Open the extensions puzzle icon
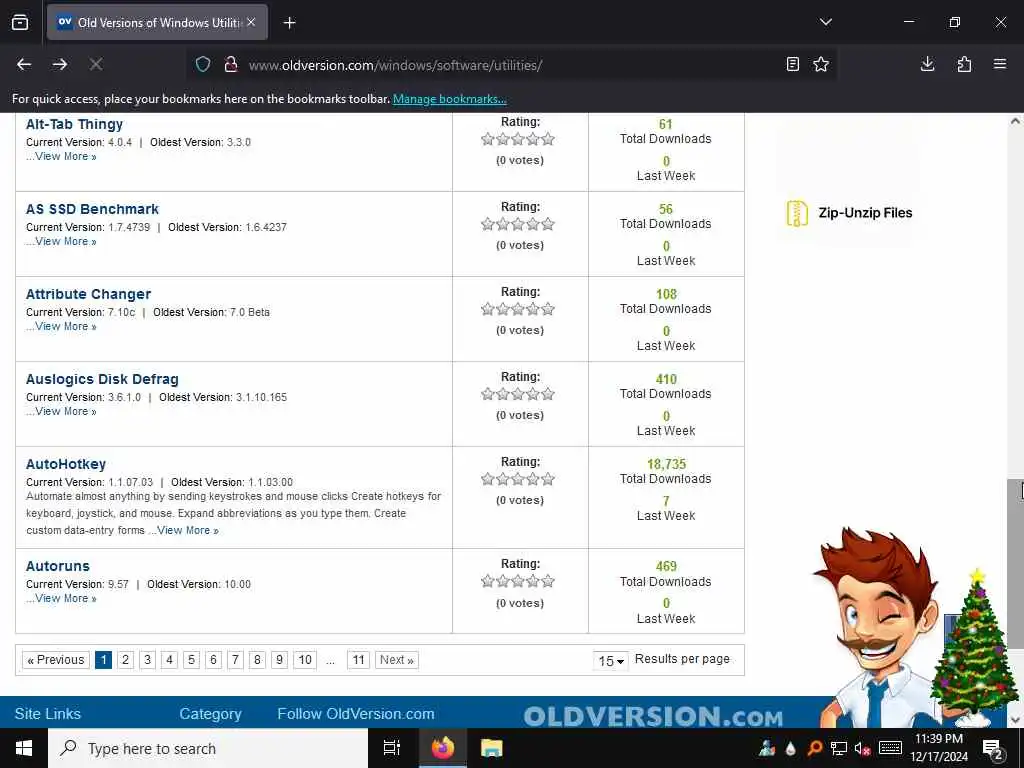This screenshot has width=1024, height=768. [x=964, y=64]
